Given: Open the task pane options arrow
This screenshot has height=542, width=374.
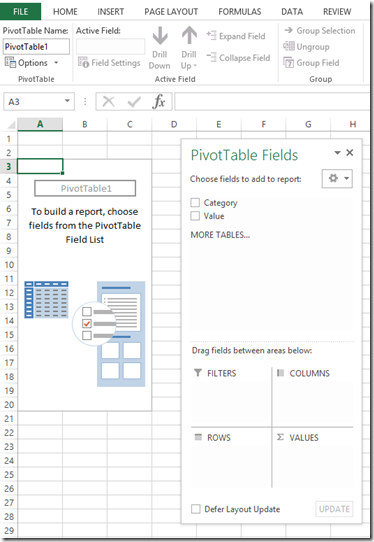Looking at the screenshot, I should pos(337,152).
